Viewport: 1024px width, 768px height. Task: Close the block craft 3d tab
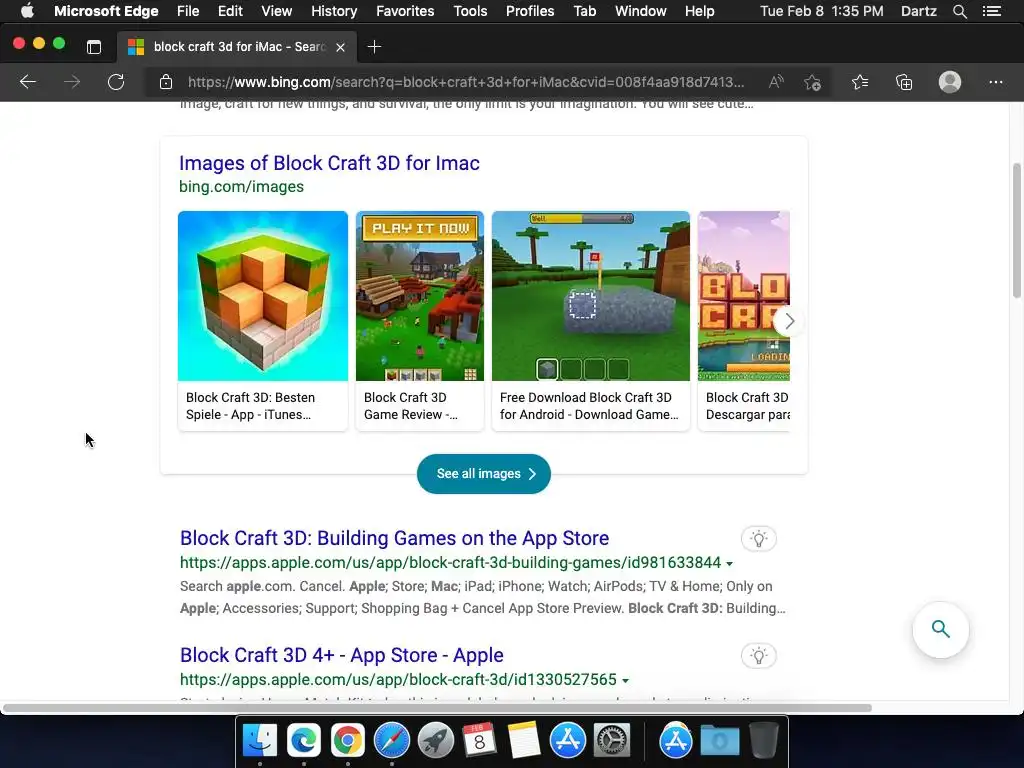click(x=340, y=47)
